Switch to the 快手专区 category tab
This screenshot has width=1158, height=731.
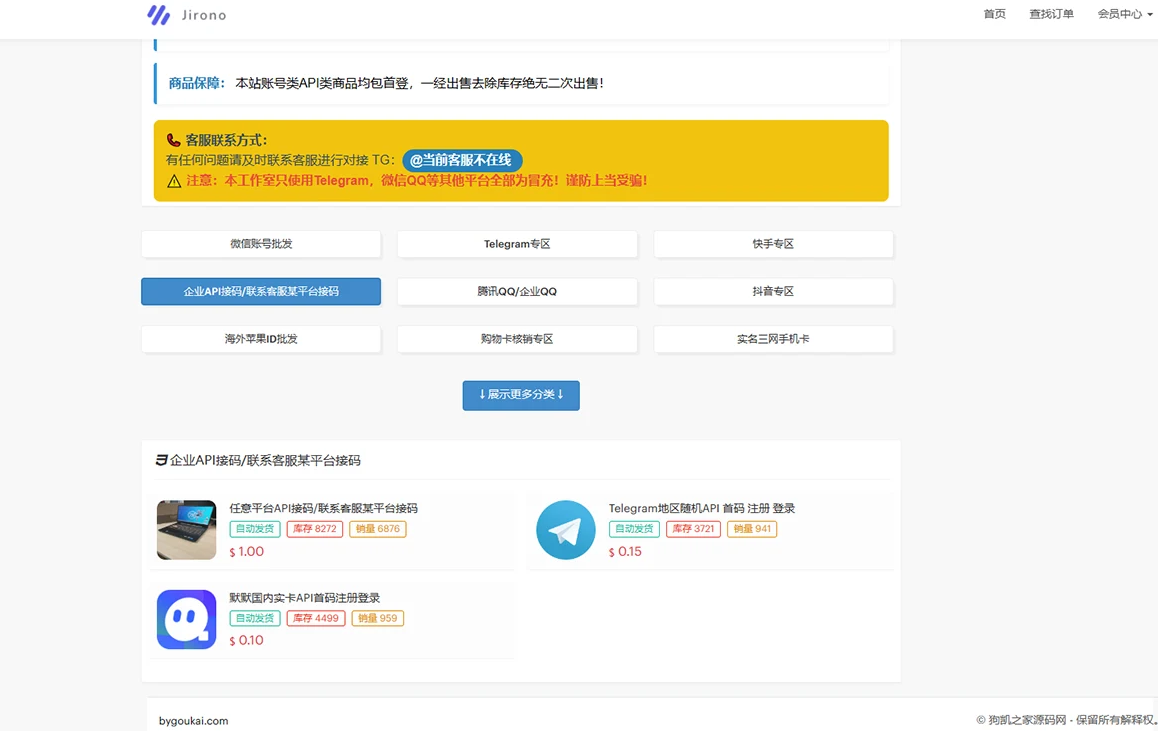coord(773,244)
